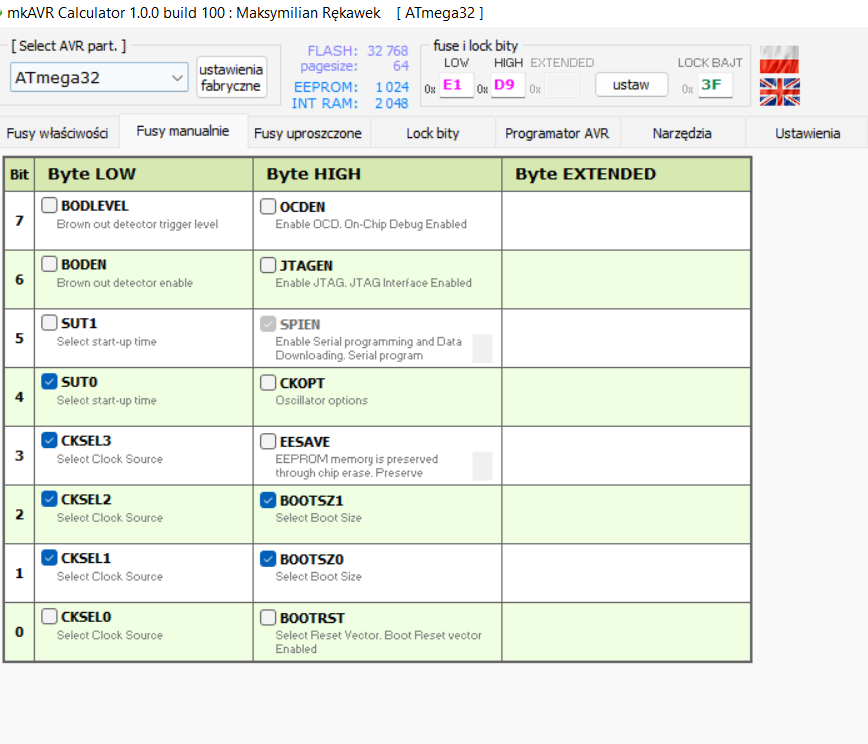This screenshot has height=744, width=868.
Task: Open the AVR part selection dropdown
Action: tap(99, 78)
